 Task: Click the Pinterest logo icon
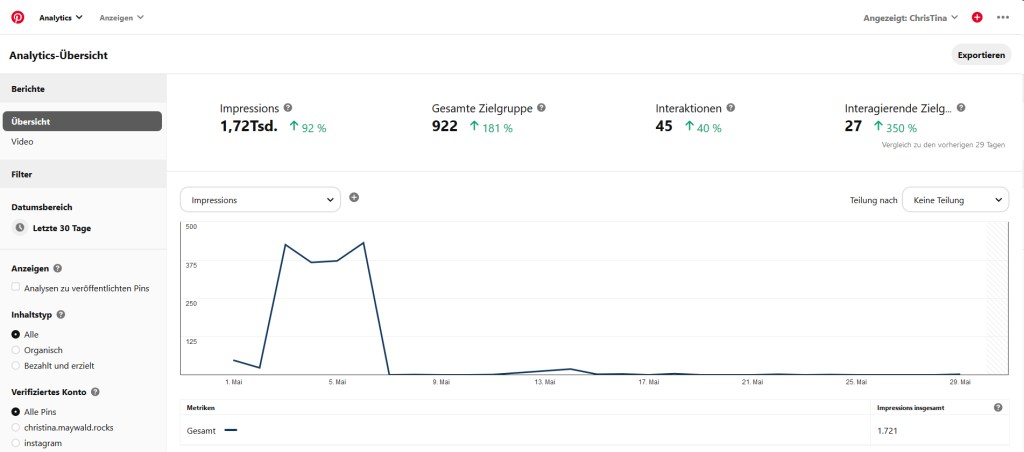(17, 17)
